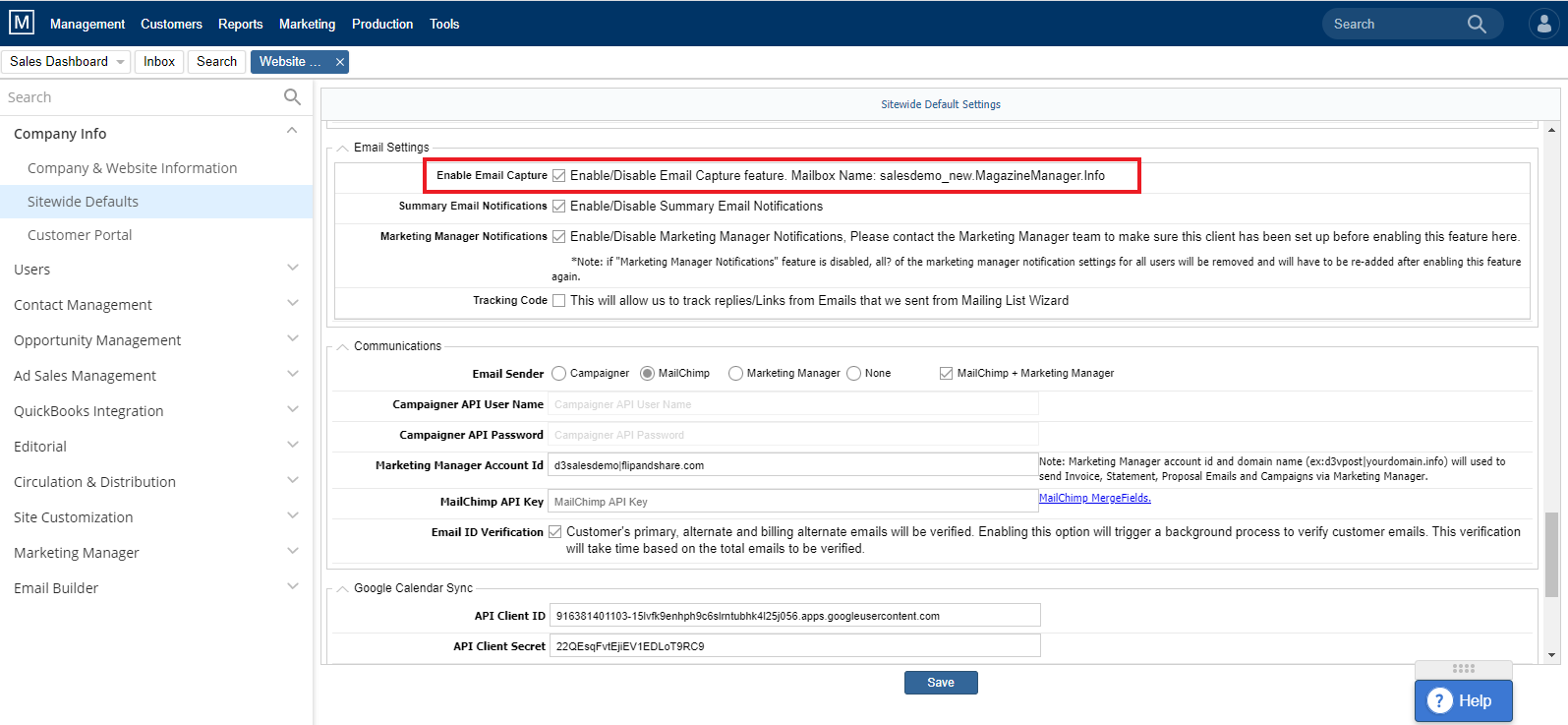Screen dimensions: 1568x725
Task: Click the Campaigner API Password field
Action: 792,435
